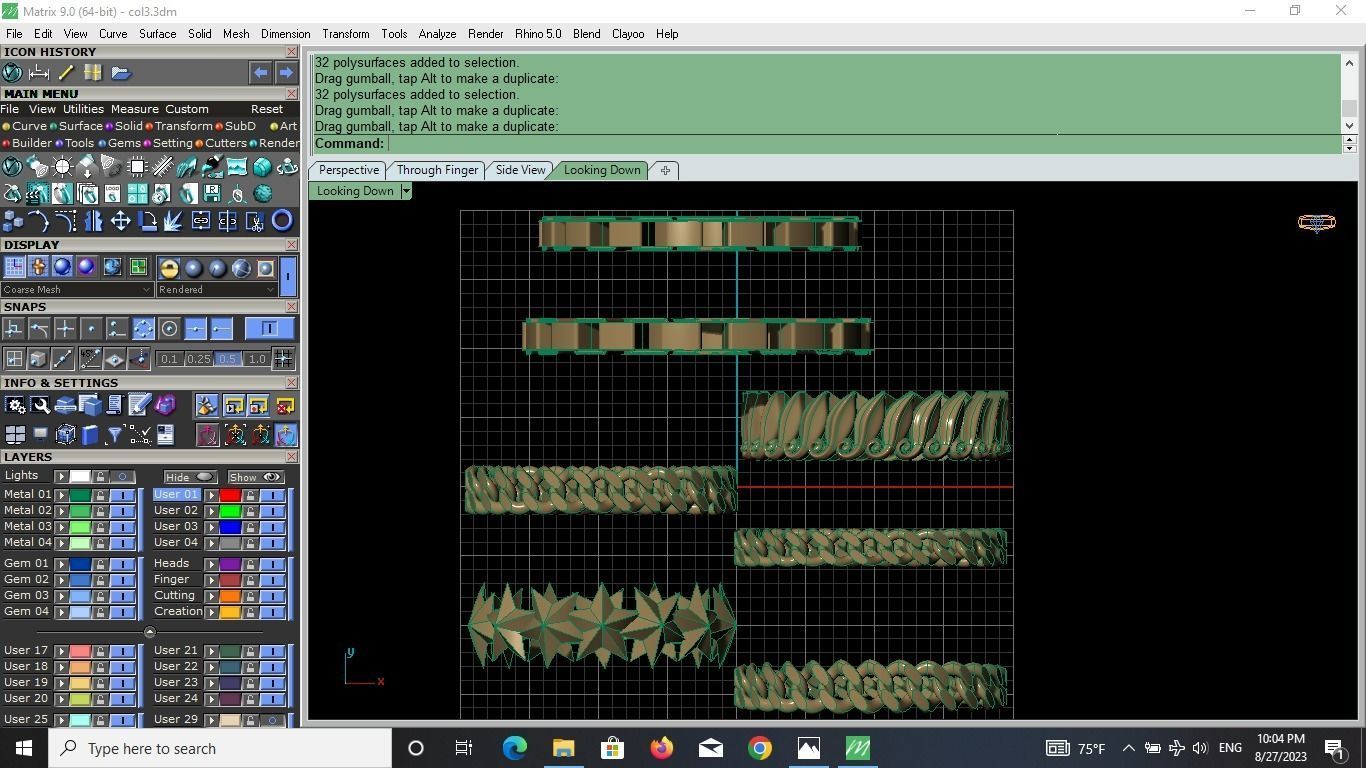The height and width of the screenshot is (768, 1366).
Task: Expand the Metal 02 layer arrow
Action: pos(61,511)
